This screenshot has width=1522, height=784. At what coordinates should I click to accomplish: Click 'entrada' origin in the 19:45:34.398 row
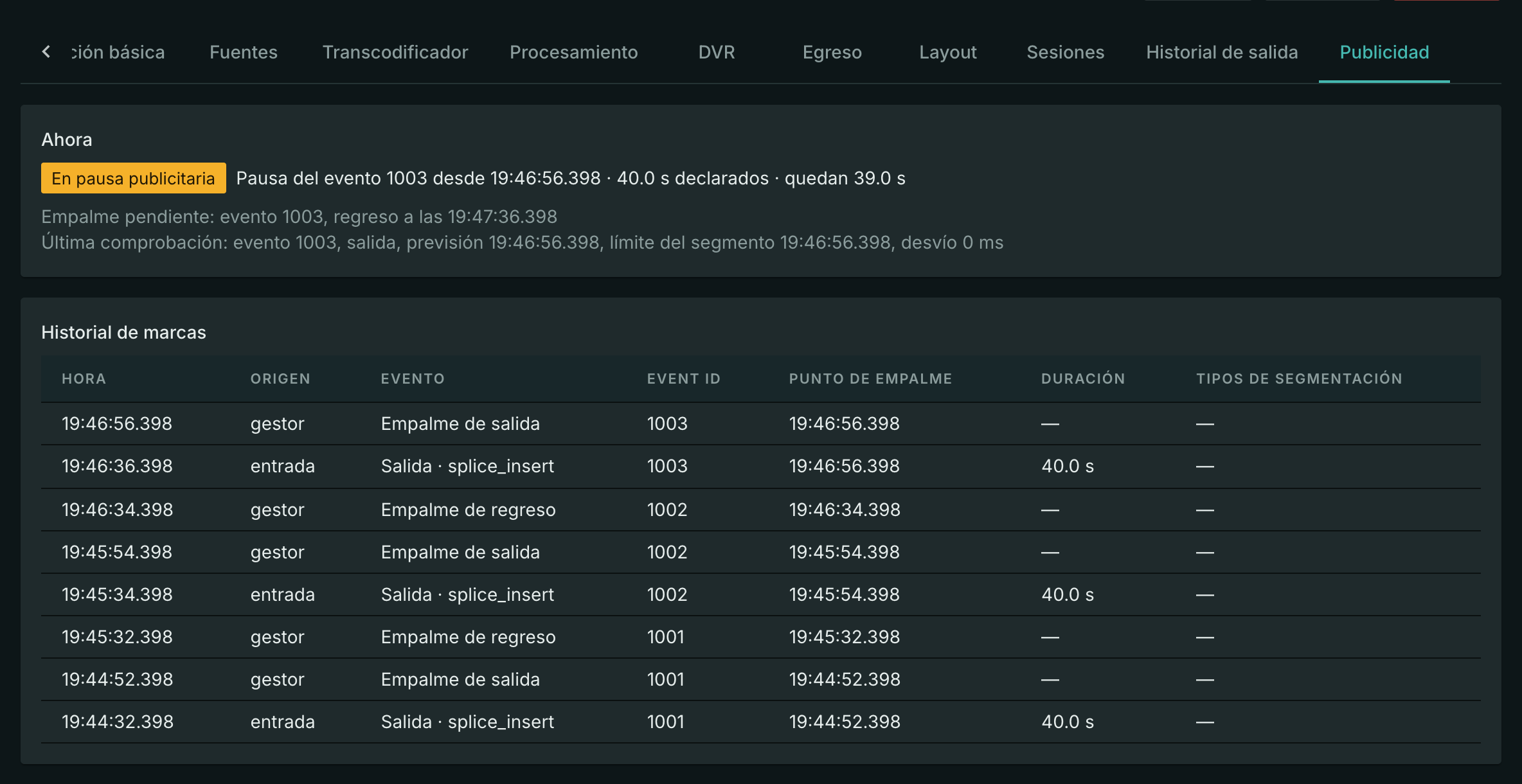pyautogui.click(x=283, y=594)
